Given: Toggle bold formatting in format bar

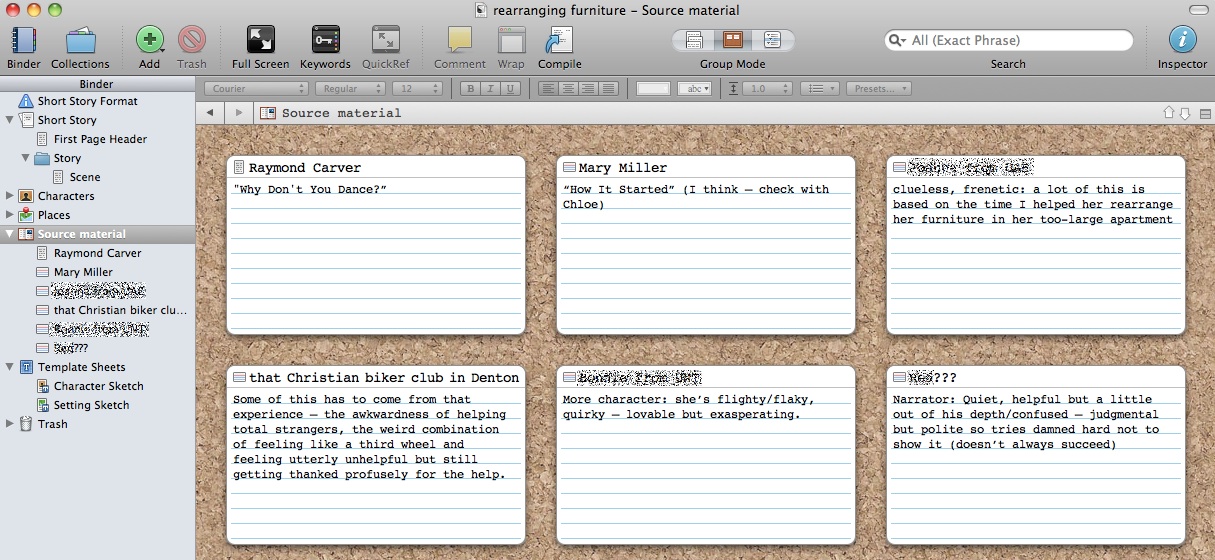Looking at the screenshot, I should coord(471,89).
